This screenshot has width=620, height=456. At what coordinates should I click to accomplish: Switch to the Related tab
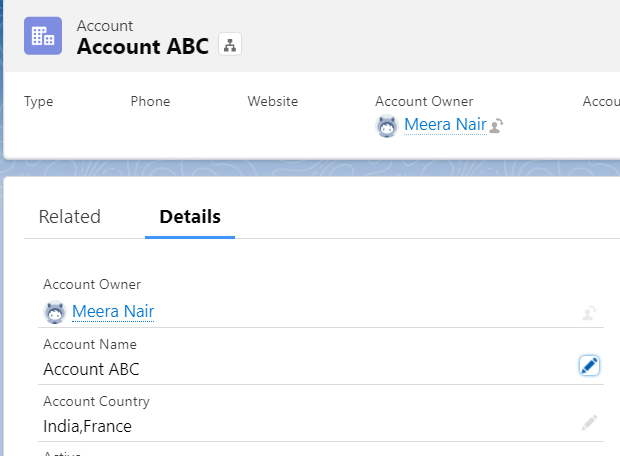(70, 217)
